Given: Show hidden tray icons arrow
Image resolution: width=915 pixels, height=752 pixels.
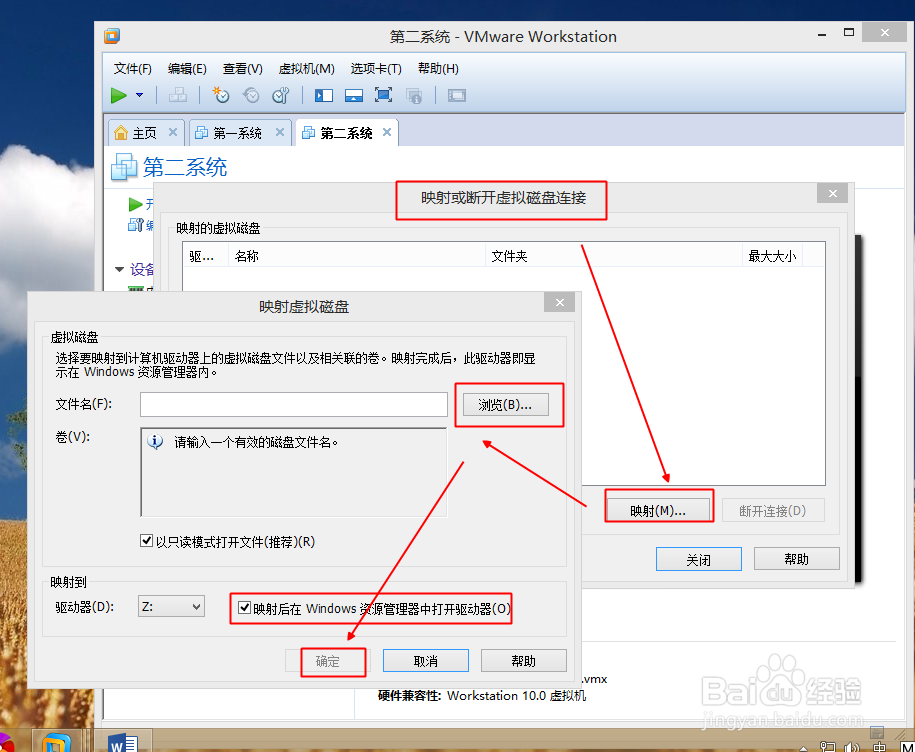Looking at the screenshot, I should [804, 748].
